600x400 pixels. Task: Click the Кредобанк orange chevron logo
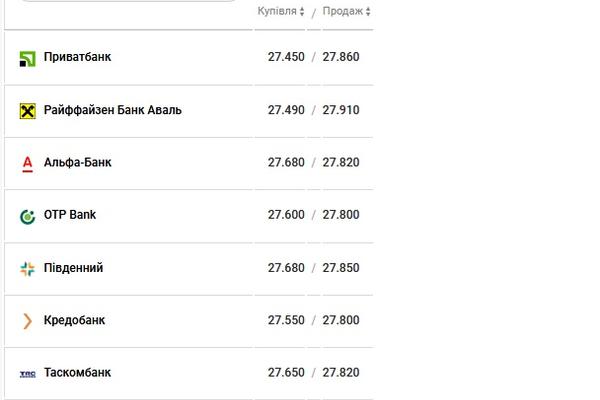point(28,321)
